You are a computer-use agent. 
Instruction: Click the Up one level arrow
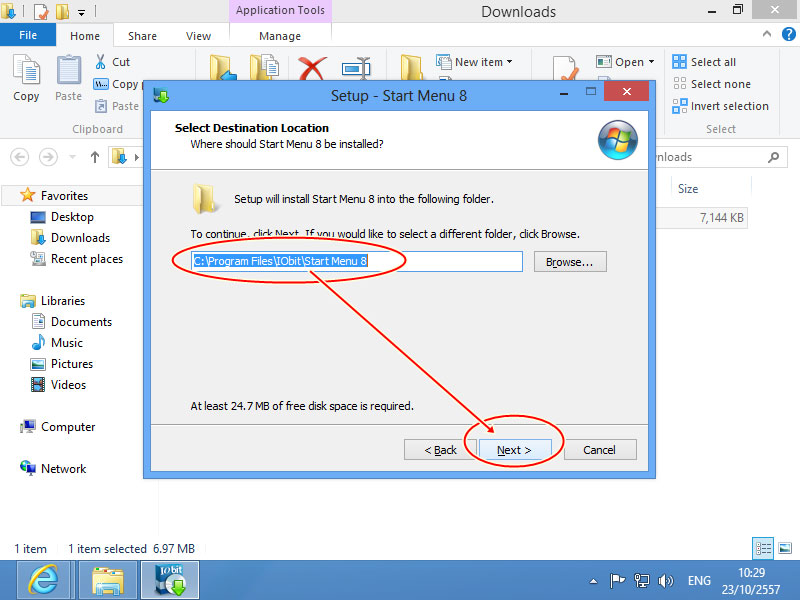tap(95, 157)
